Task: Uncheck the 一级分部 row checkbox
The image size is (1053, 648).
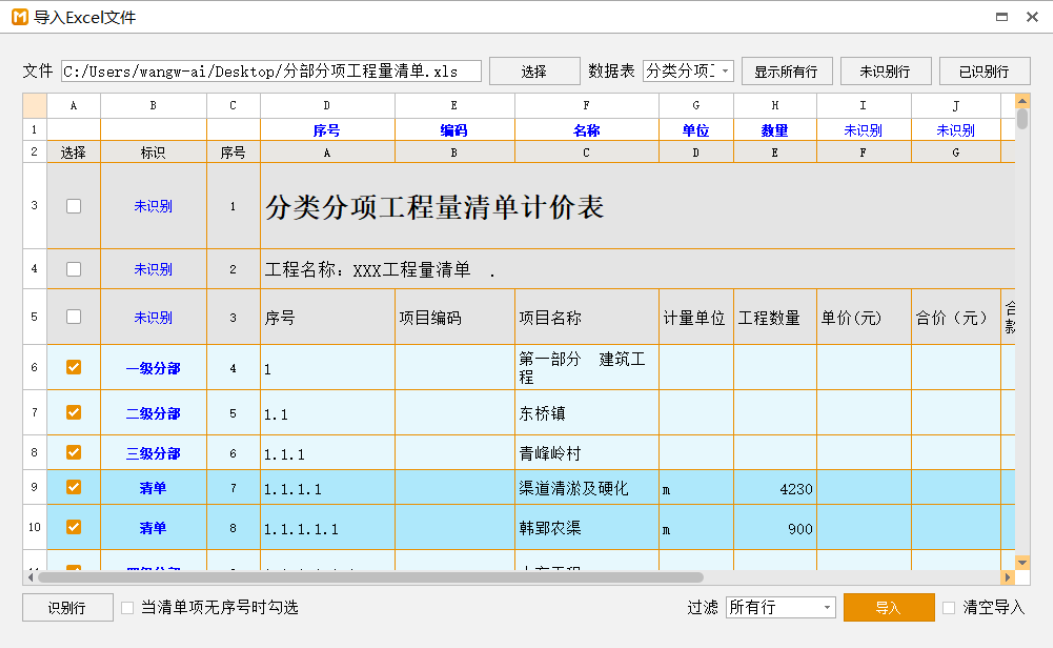Action: (73, 367)
